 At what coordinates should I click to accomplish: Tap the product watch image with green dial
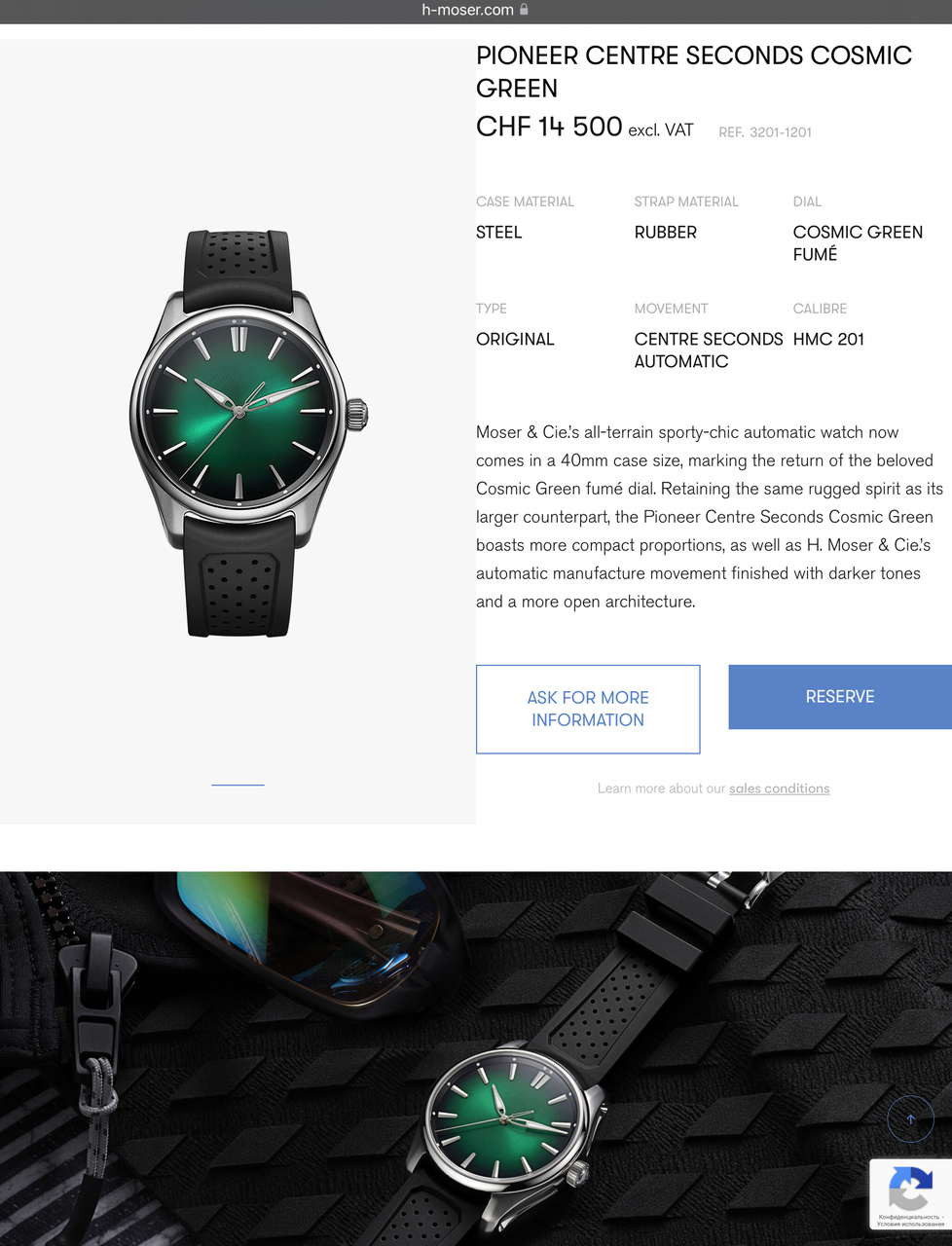(248, 433)
